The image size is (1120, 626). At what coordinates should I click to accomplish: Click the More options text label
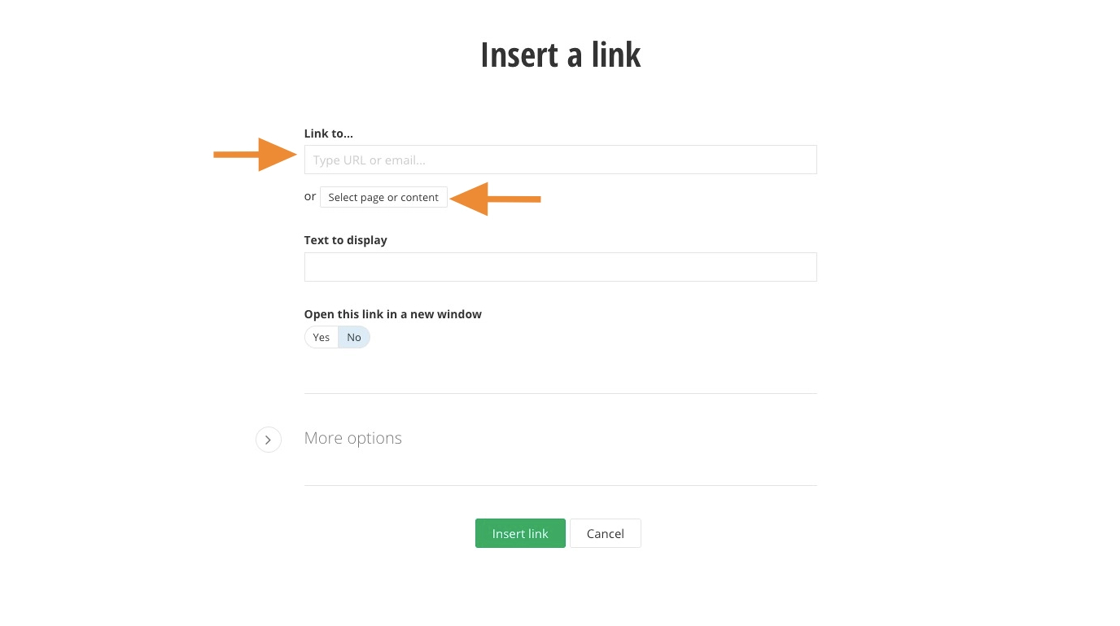coord(353,438)
